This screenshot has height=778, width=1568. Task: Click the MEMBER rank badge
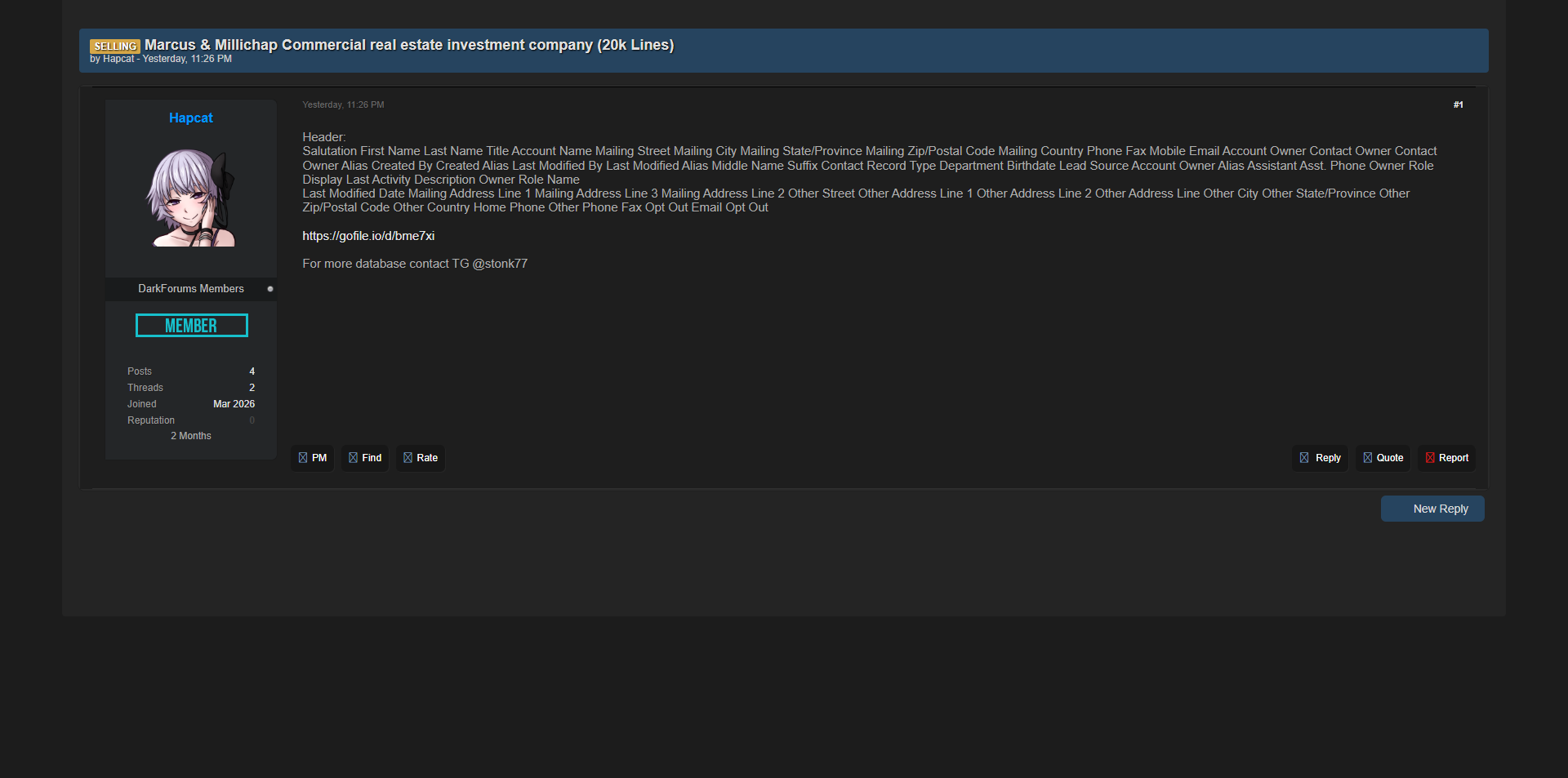click(x=191, y=326)
